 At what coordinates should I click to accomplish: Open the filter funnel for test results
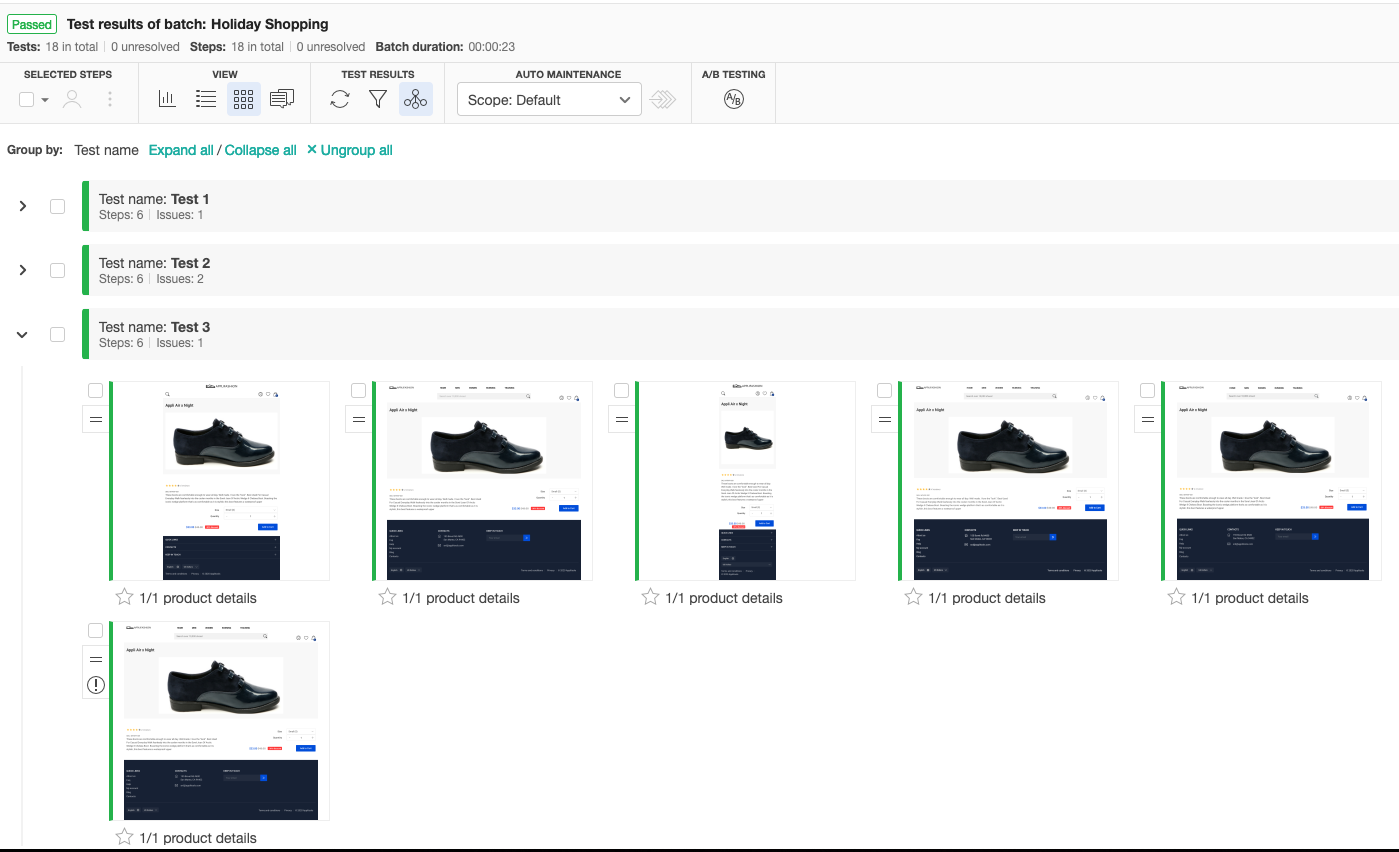coord(378,99)
